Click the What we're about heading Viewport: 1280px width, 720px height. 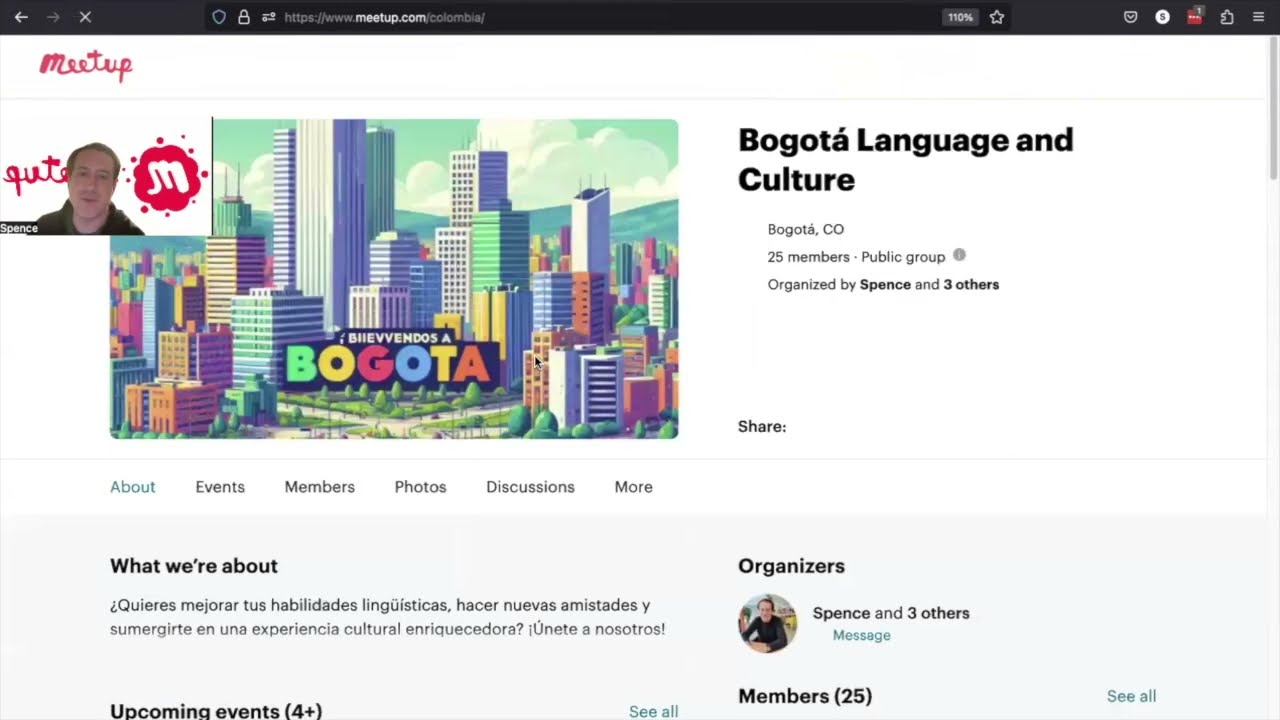194,566
